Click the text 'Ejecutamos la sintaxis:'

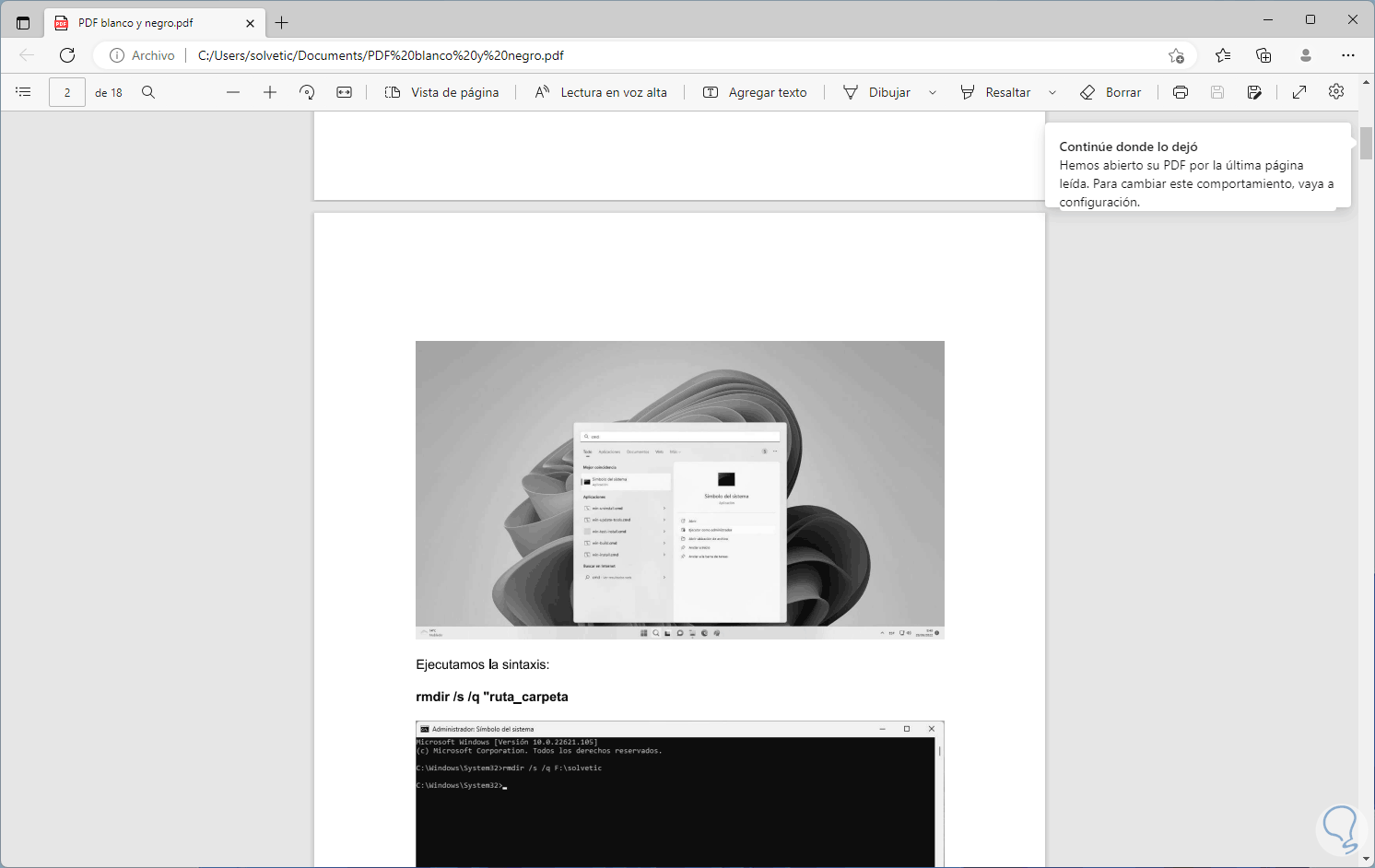pyautogui.click(x=483, y=664)
